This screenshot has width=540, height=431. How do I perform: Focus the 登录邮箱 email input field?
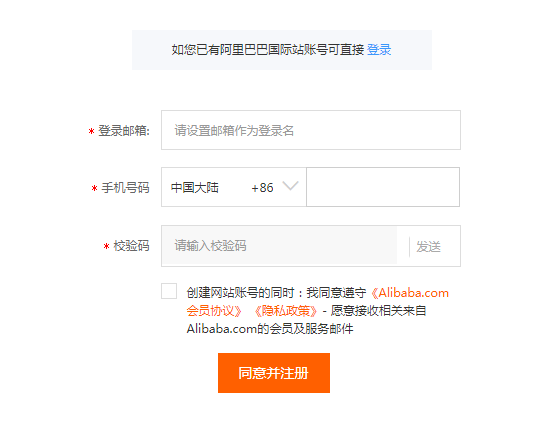311,130
